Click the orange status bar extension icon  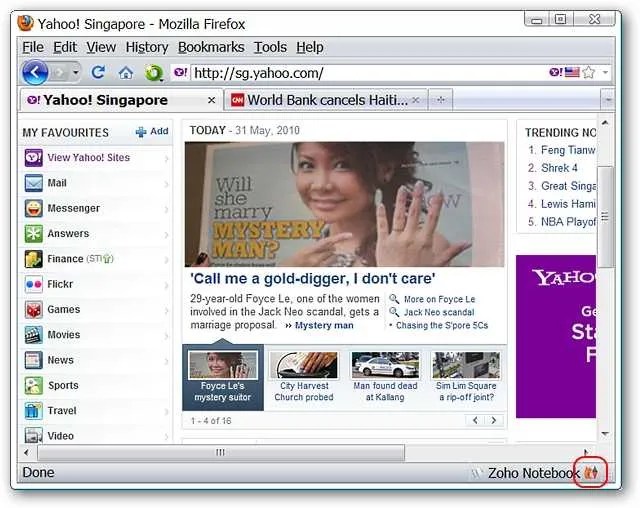(x=591, y=473)
